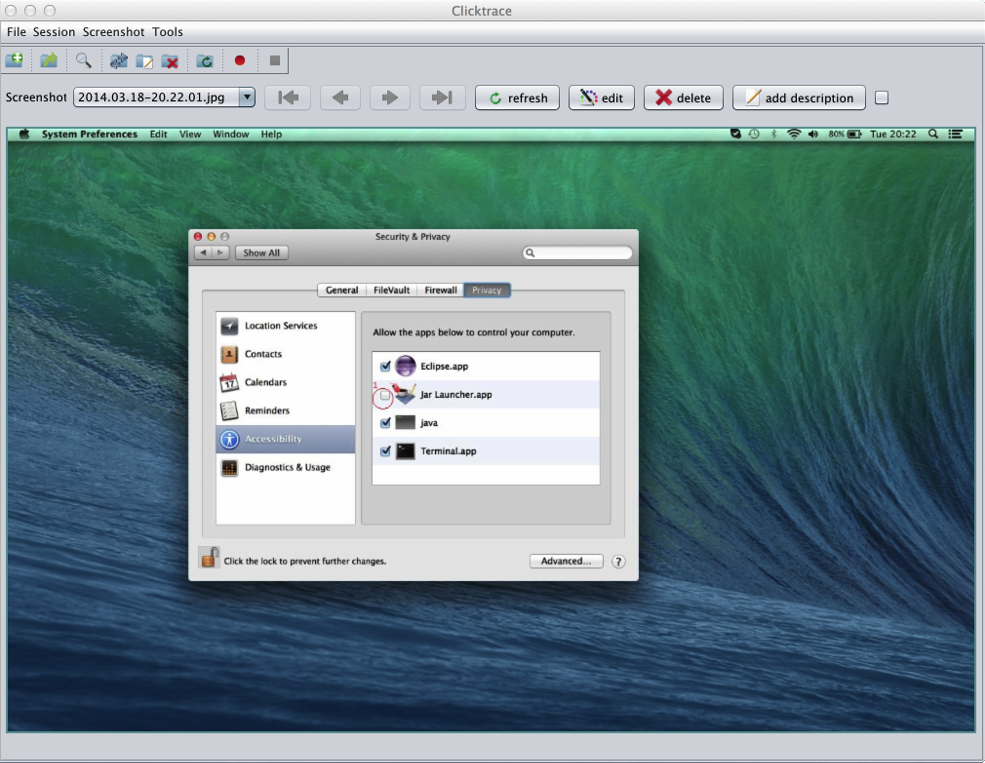Click the refresh button
985x763 pixels.
(517, 97)
